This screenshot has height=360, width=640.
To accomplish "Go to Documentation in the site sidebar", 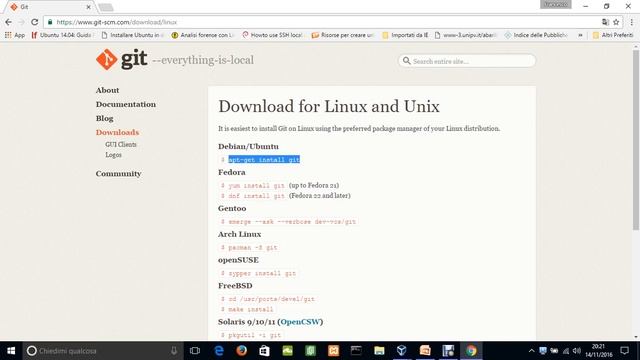I will tap(126, 104).
